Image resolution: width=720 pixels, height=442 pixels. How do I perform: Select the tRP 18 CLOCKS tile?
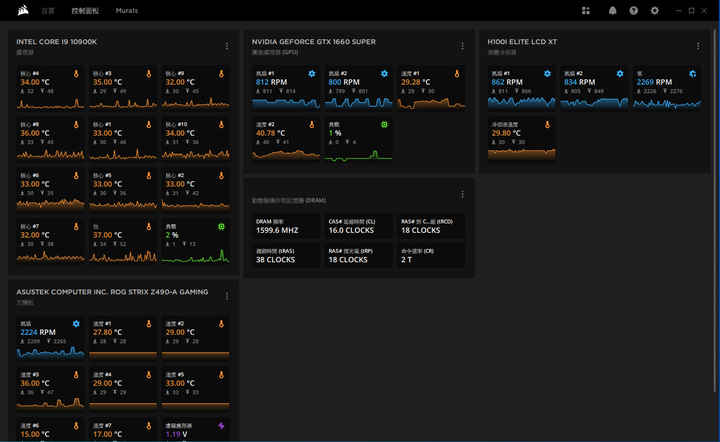click(358, 255)
